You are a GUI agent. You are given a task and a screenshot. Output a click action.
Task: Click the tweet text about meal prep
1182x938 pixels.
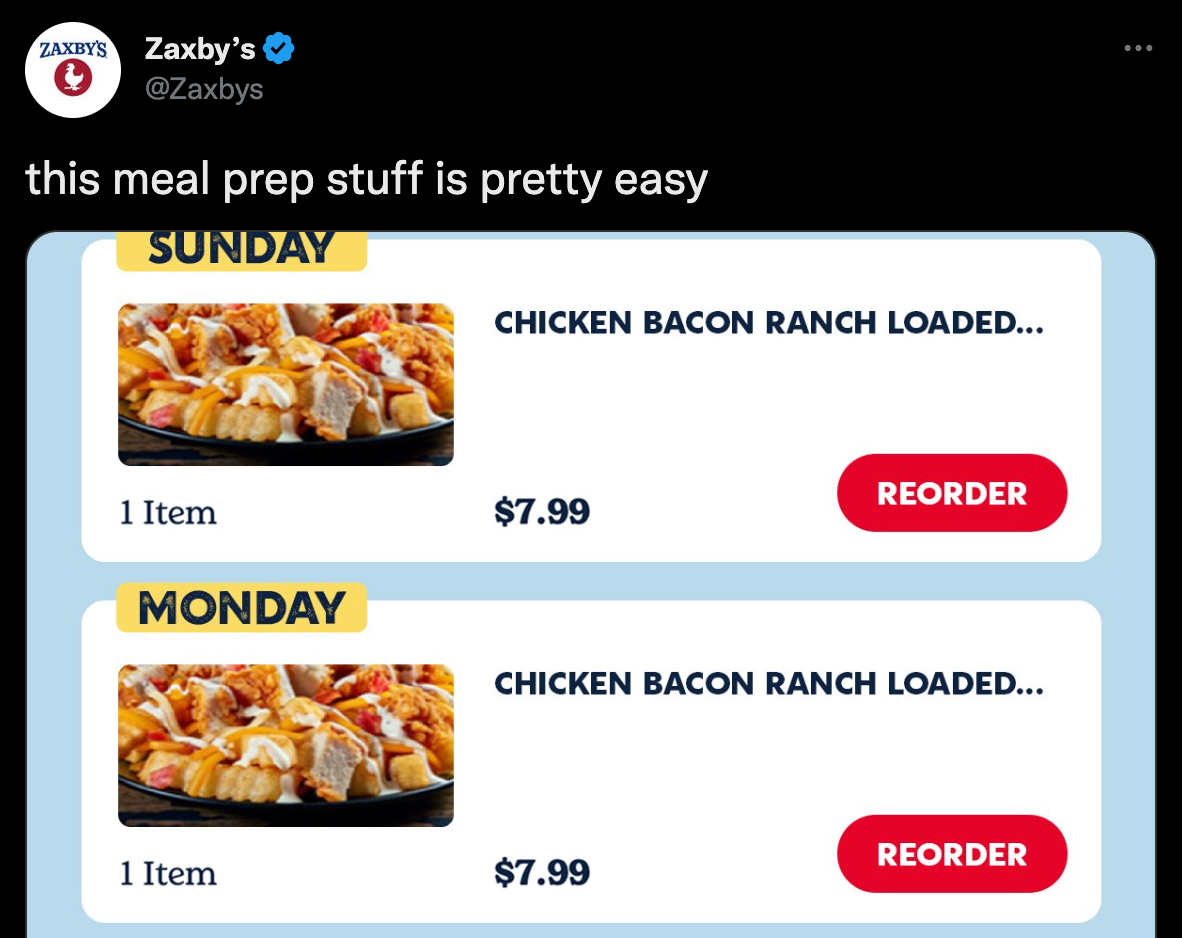(366, 180)
